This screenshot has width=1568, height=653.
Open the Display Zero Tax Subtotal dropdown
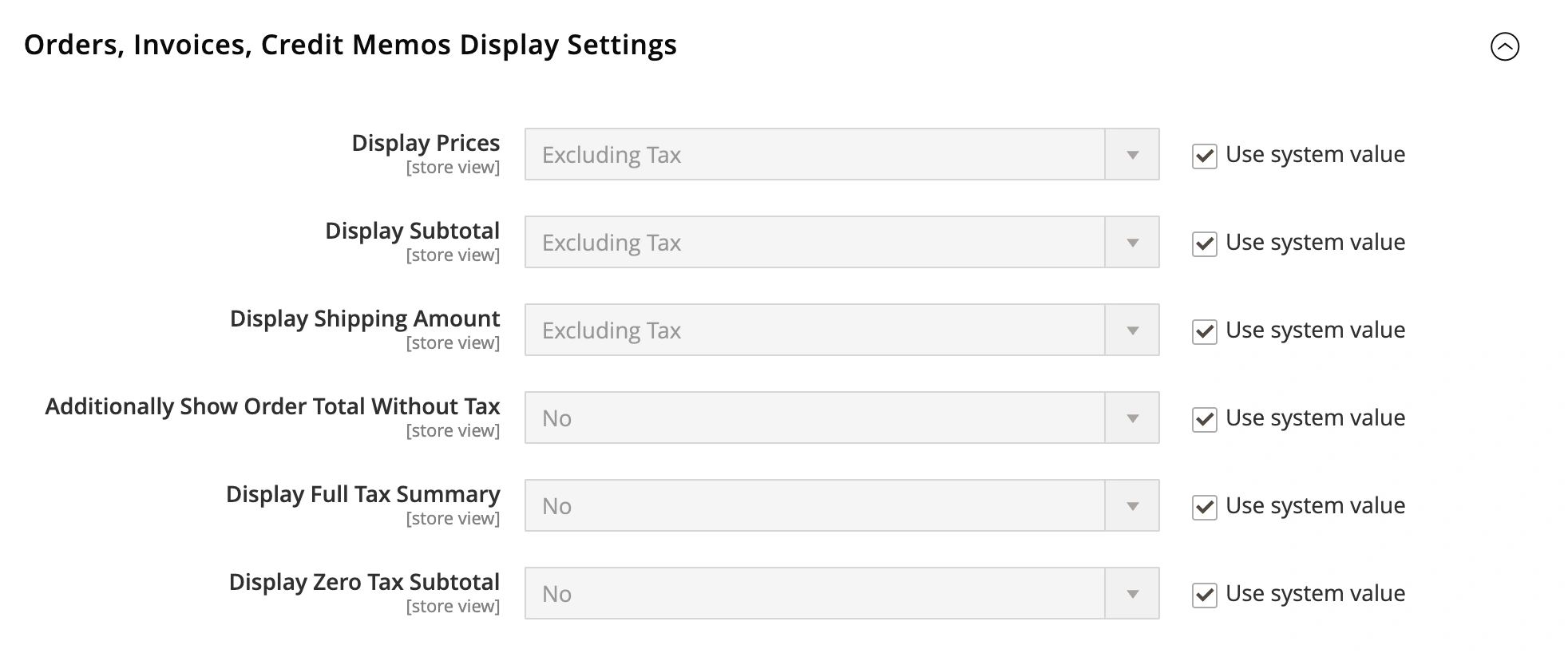[x=841, y=593]
